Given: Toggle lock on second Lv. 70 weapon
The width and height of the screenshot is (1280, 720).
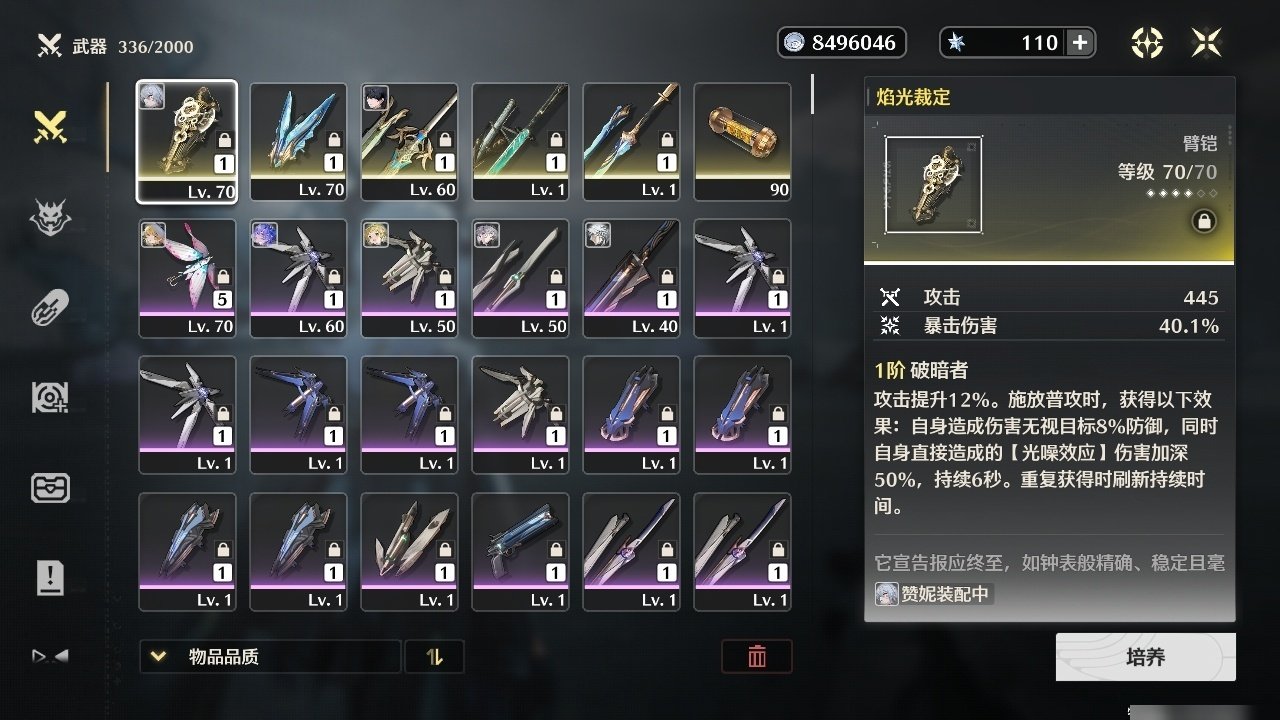Looking at the screenshot, I should [334, 140].
